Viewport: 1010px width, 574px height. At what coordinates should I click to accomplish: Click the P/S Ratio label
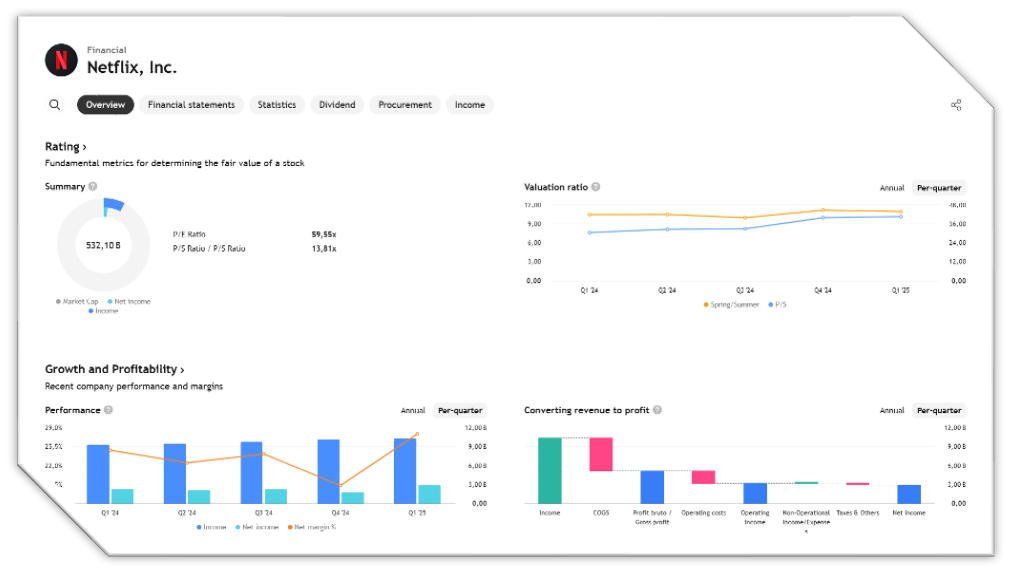click(209, 249)
